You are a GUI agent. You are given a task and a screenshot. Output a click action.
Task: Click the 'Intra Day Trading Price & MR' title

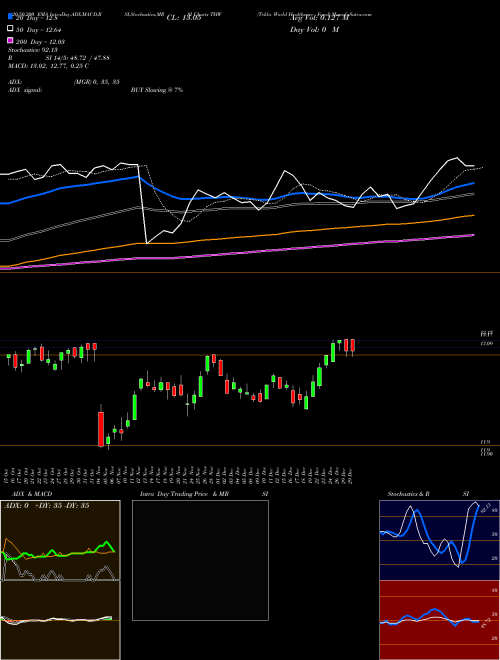coord(184,494)
